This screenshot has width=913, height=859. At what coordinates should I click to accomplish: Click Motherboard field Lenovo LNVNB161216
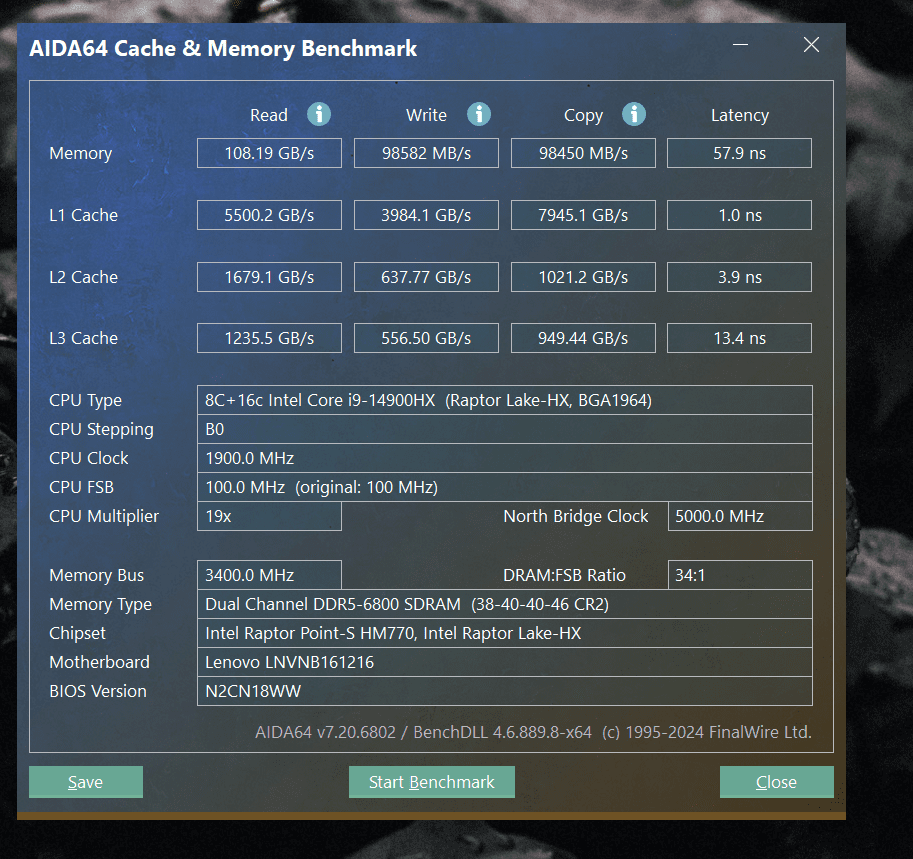coord(505,662)
